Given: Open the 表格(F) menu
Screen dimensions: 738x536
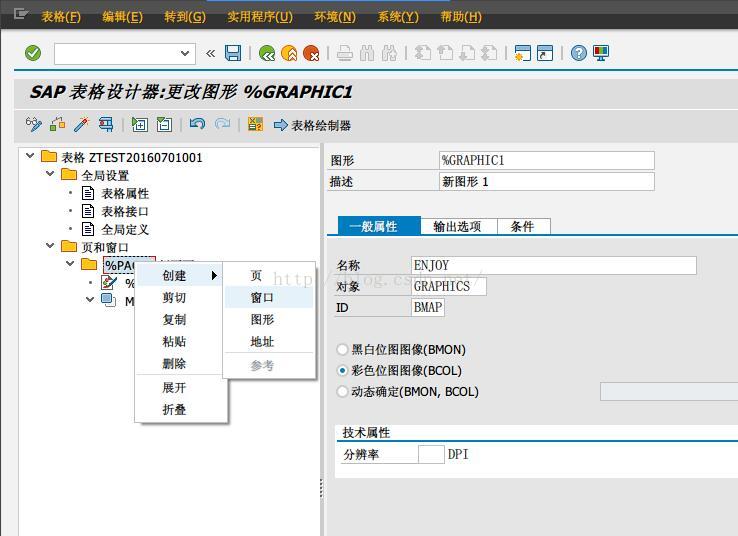Looking at the screenshot, I should [61, 17].
